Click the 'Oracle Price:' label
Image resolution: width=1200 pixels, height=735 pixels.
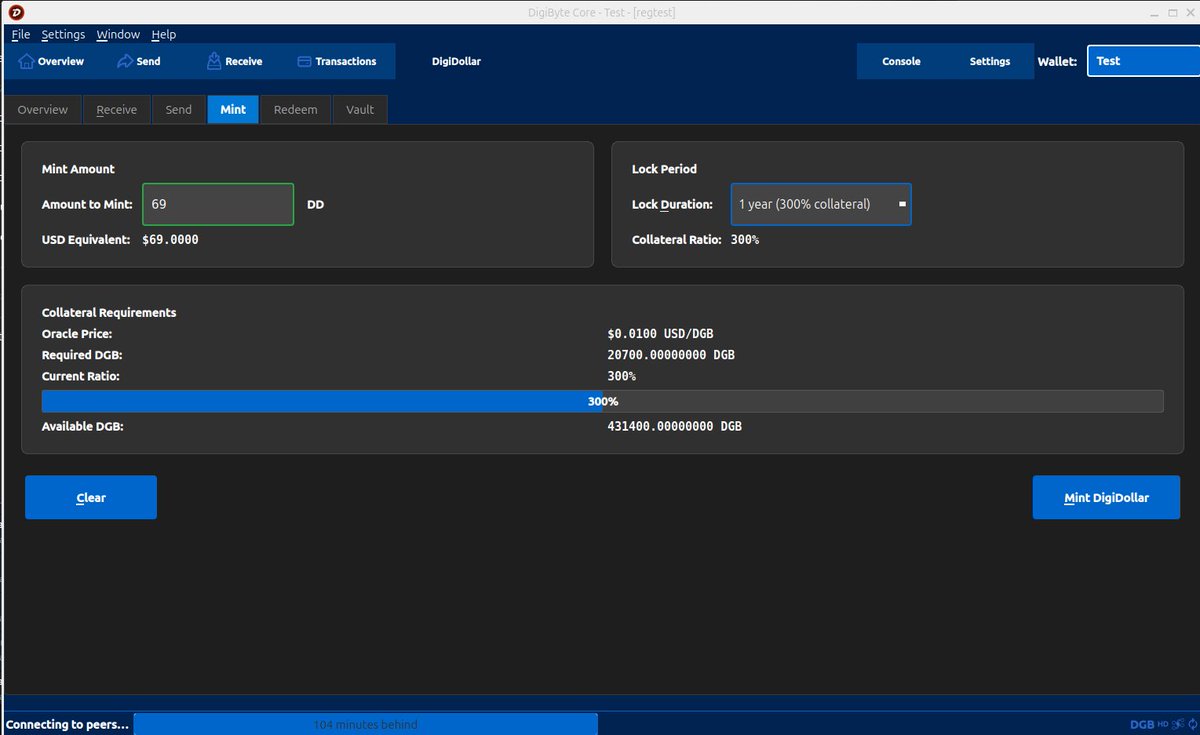click(x=77, y=334)
